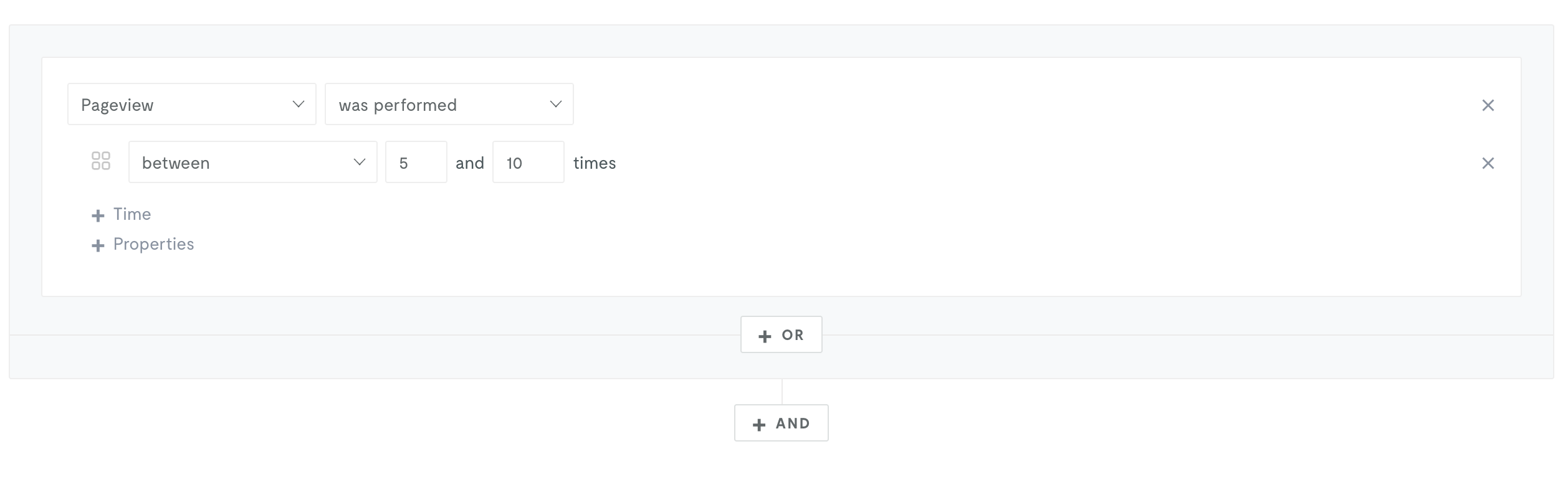
Task: Click the minimum count field showing 5
Action: (x=416, y=162)
